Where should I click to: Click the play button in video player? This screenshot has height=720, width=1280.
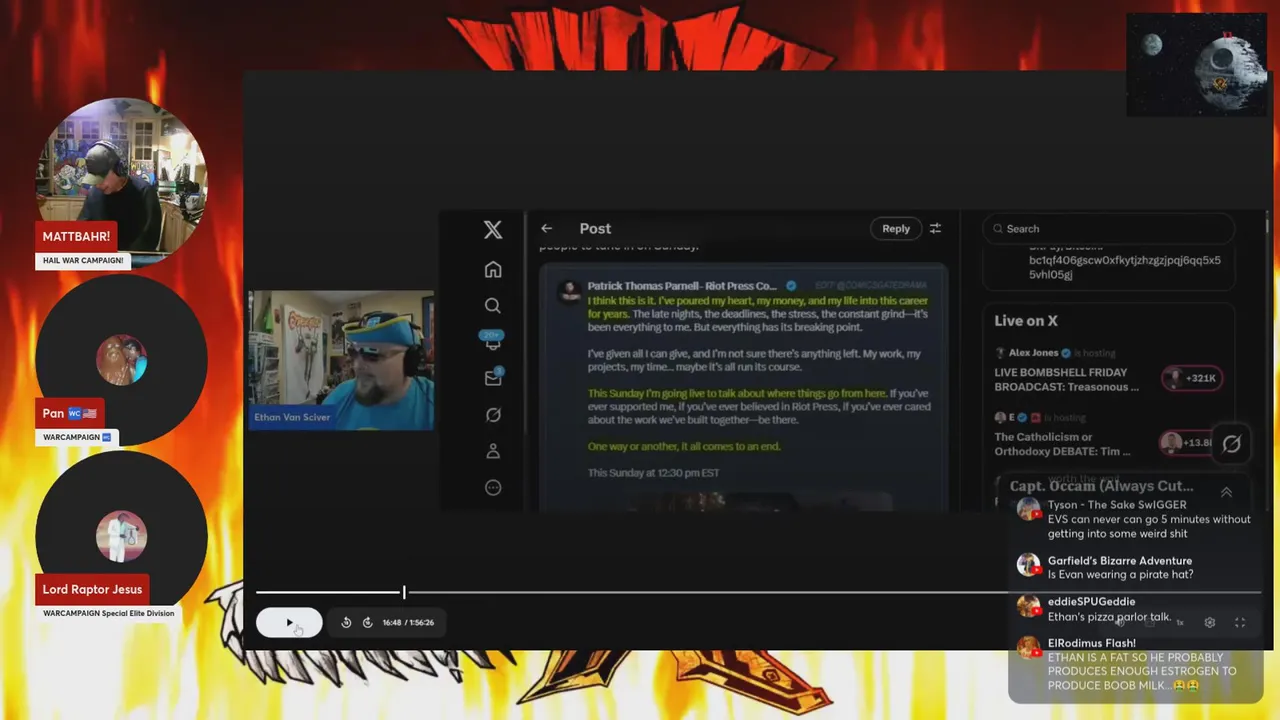(289, 622)
